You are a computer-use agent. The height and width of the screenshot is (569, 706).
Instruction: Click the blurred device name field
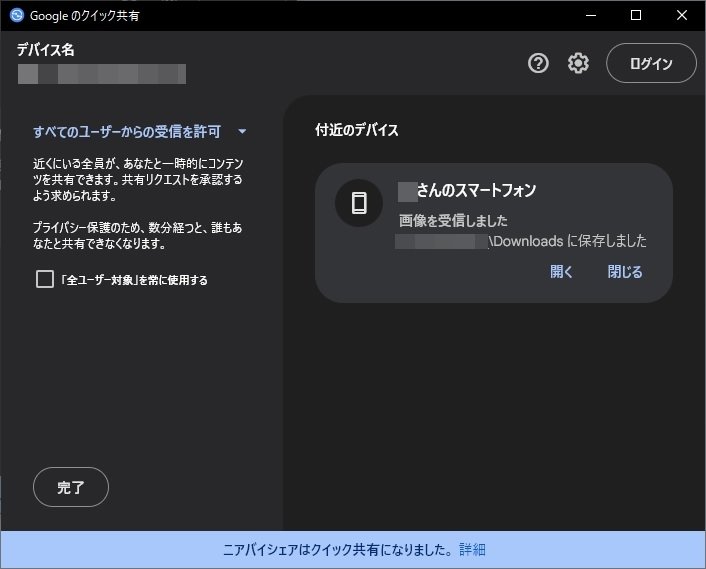[102, 74]
